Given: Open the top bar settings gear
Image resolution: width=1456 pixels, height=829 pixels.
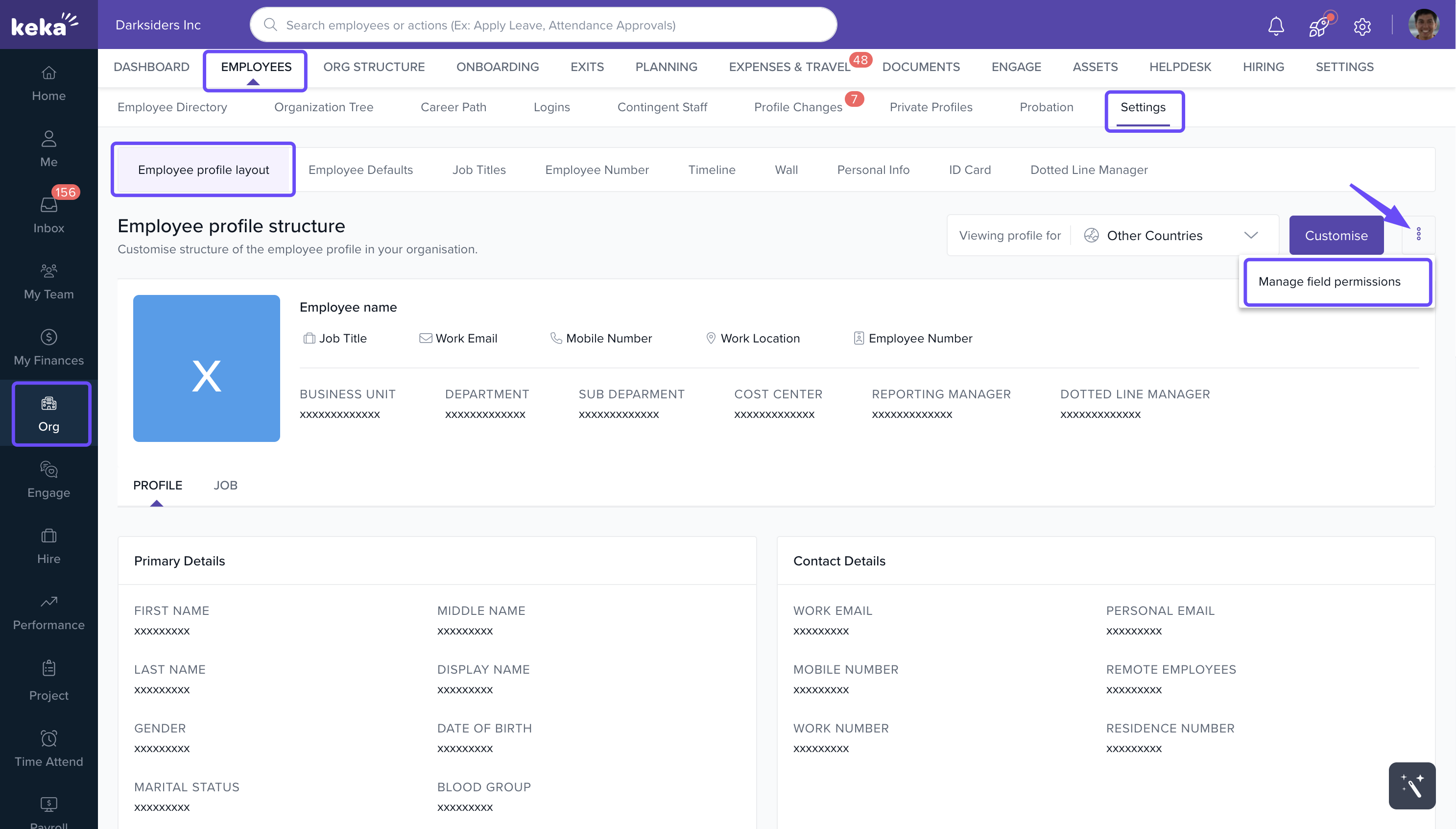Looking at the screenshot, I should tap(1362, 26).
